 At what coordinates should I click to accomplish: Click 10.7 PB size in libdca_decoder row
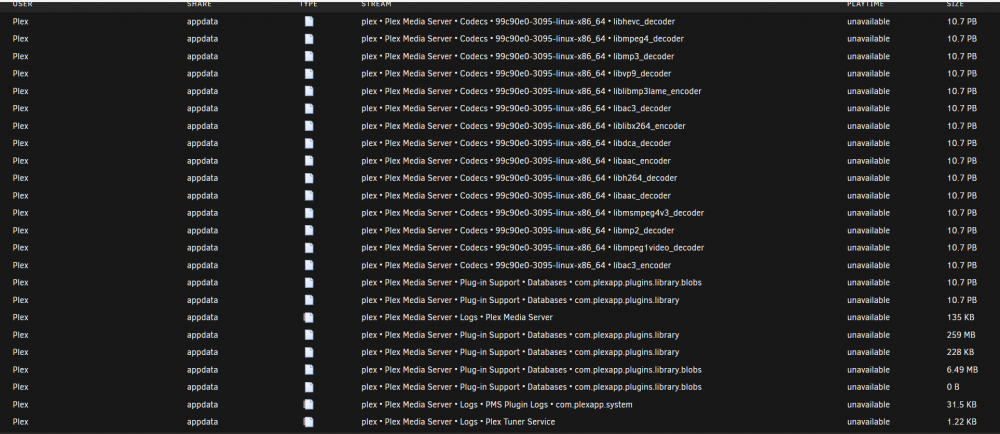click(962, 143)
